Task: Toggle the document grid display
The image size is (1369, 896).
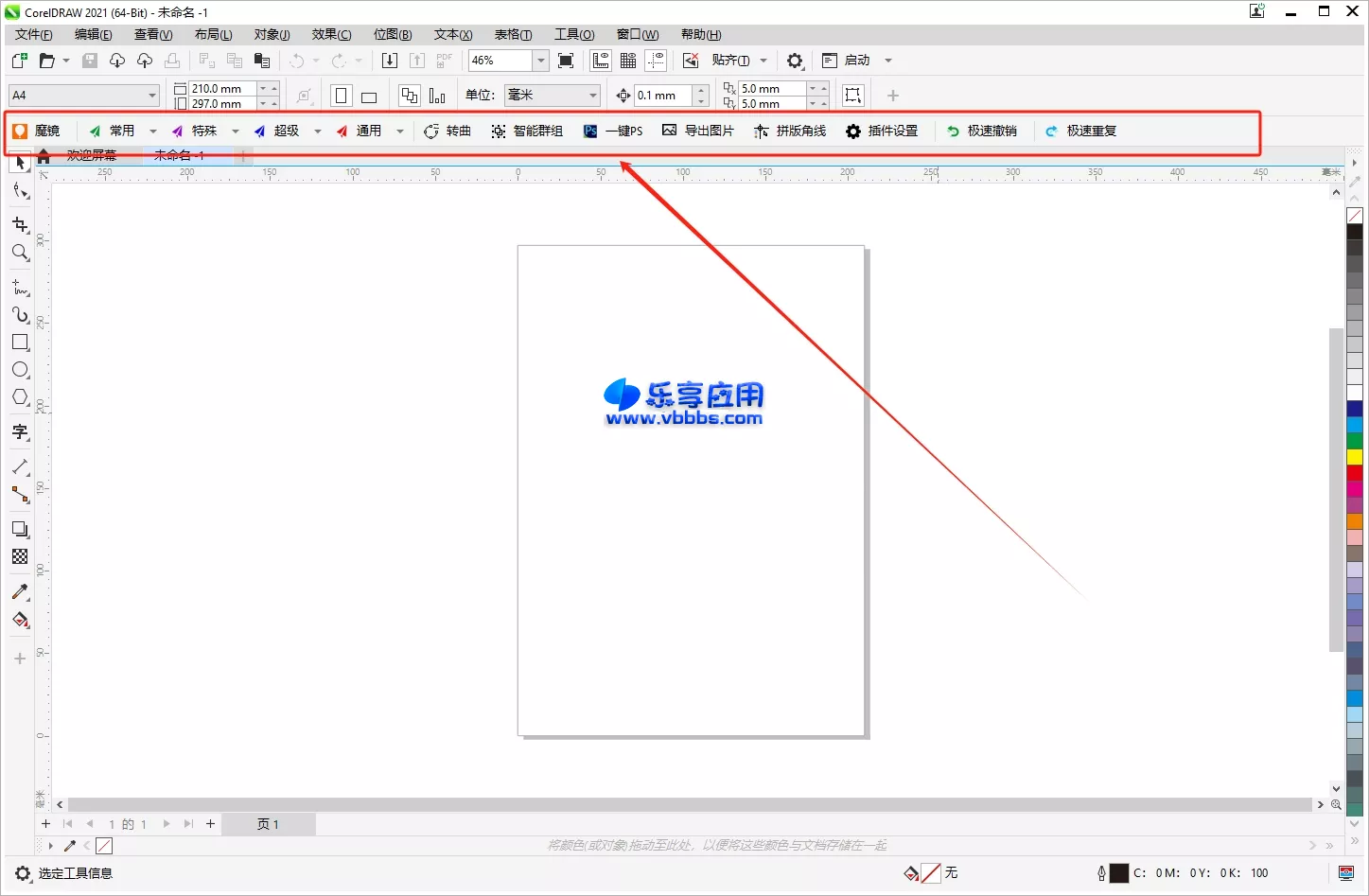Action: (628, 60)
